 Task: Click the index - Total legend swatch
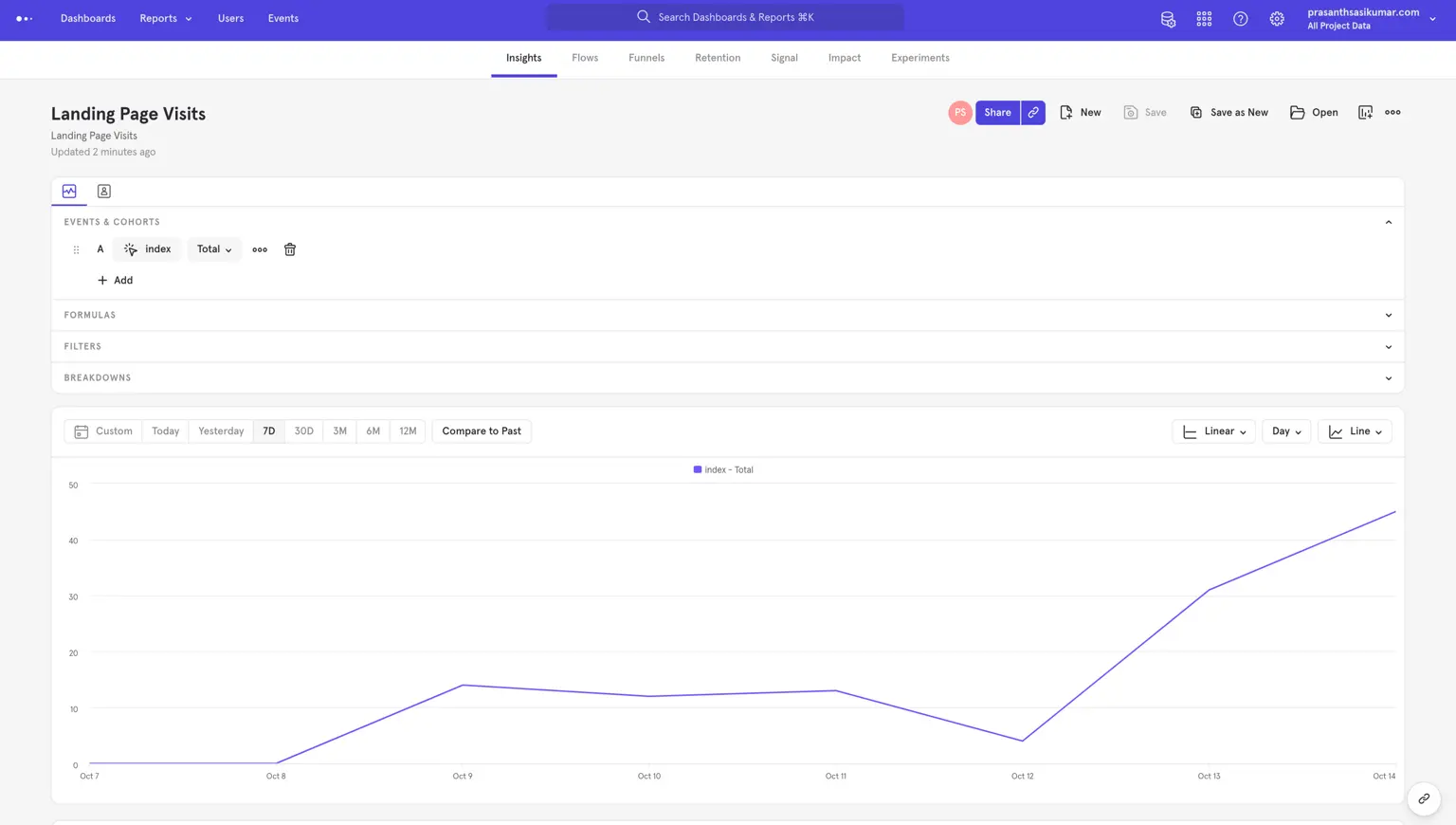point(698,469)
